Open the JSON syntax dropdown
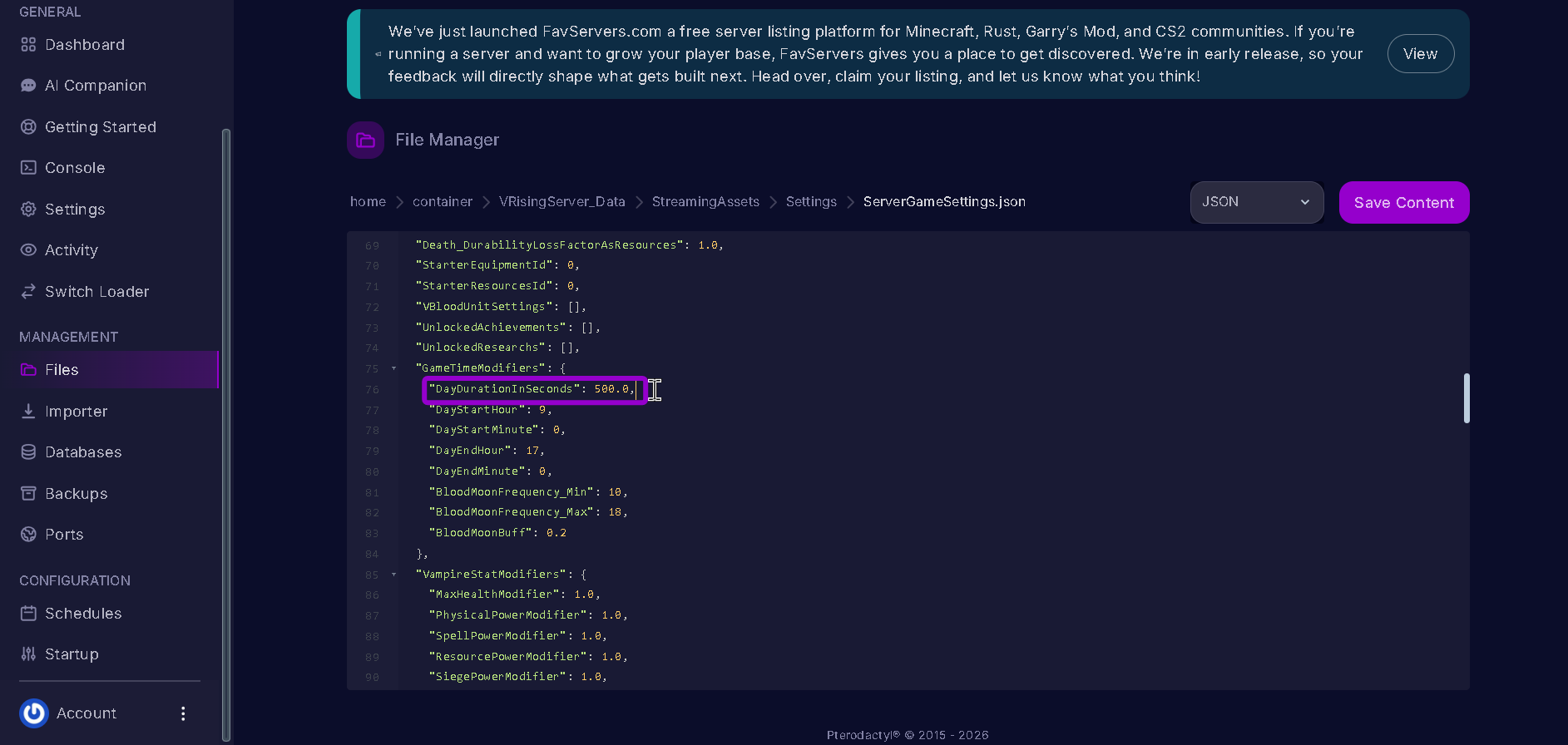 point(1257,202)
